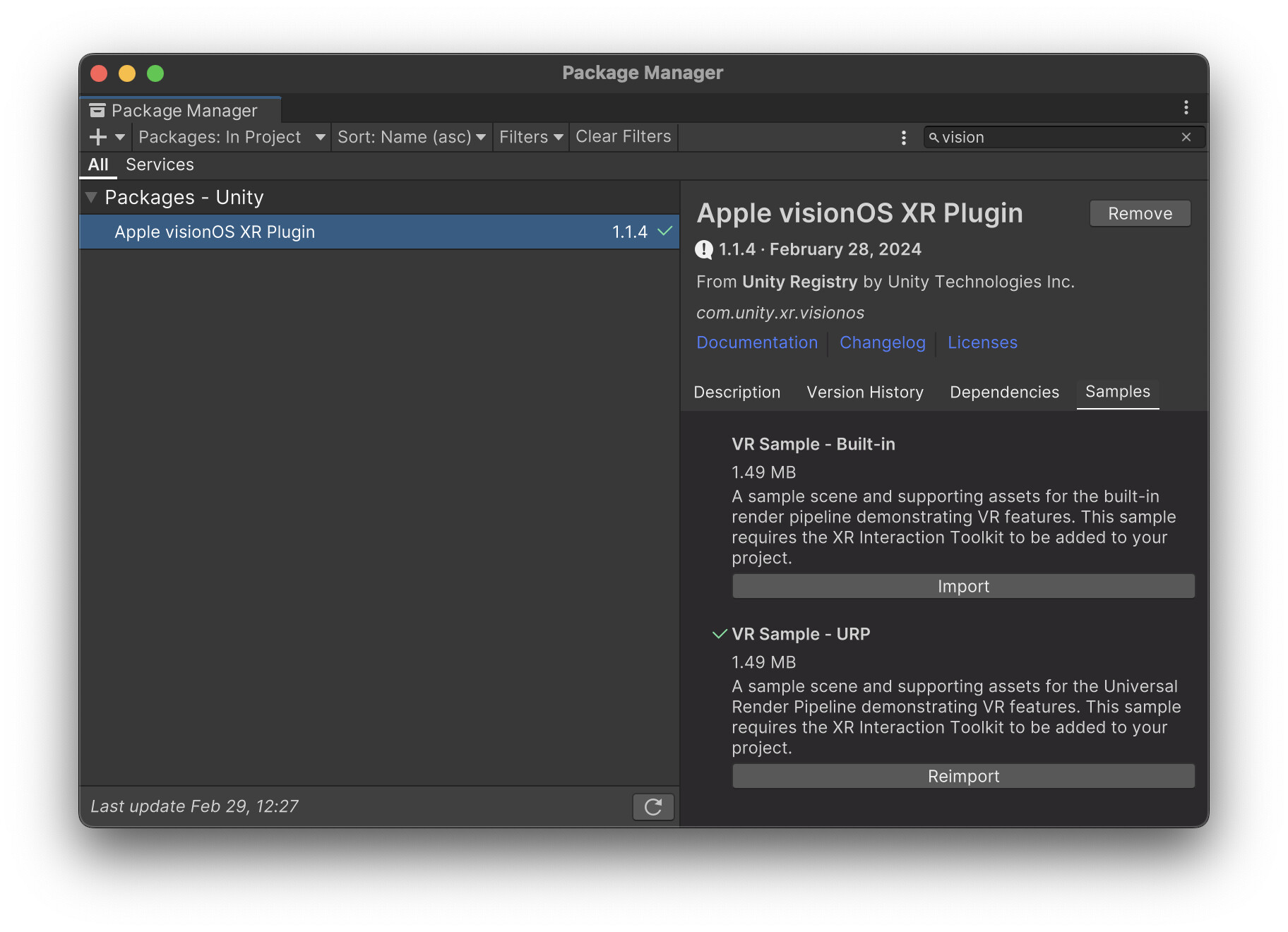Viewport: 1288px width, 932px height.
Task: Clear the search field with X icon
Action: (1186, 137)
